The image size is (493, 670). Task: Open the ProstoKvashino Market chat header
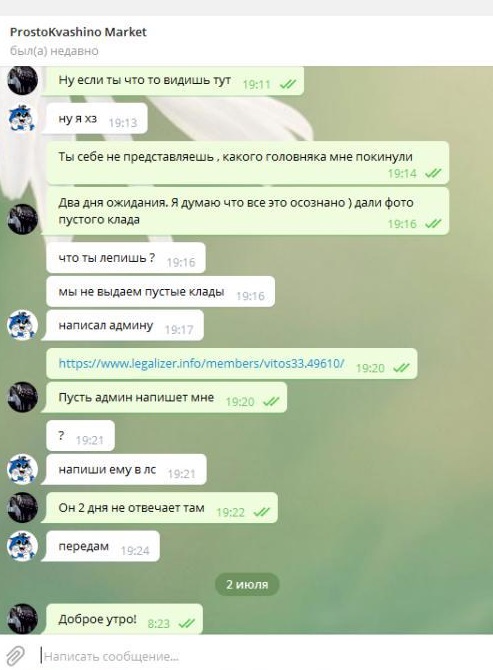click(78, 32)
